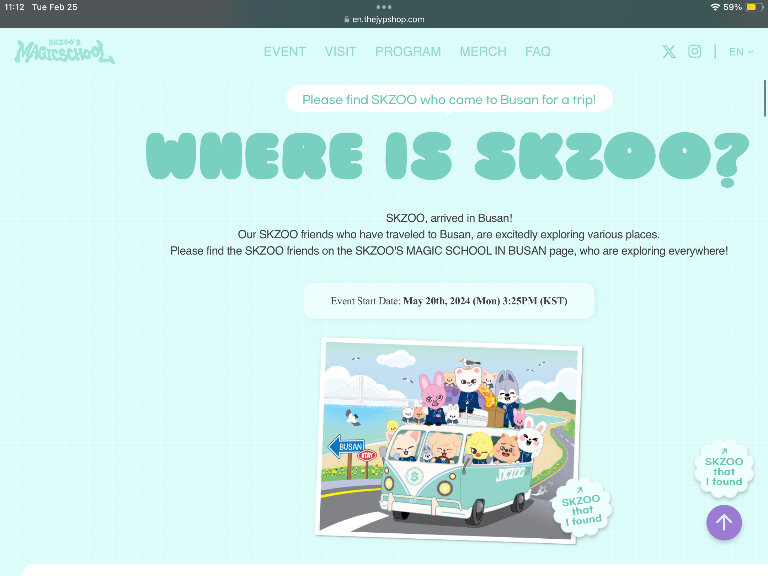Expand the EN language dropdown

(x=741, y=51)
